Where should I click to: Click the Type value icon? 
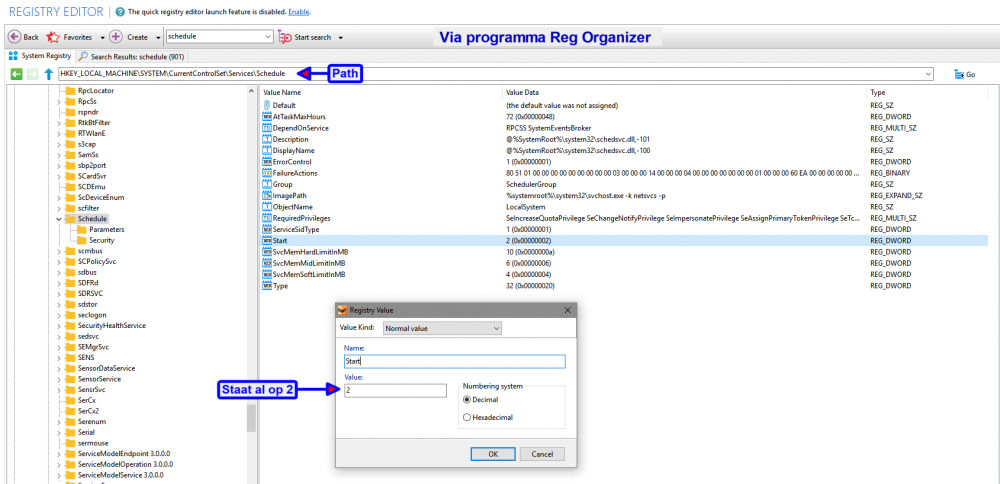tap(267, 286)
